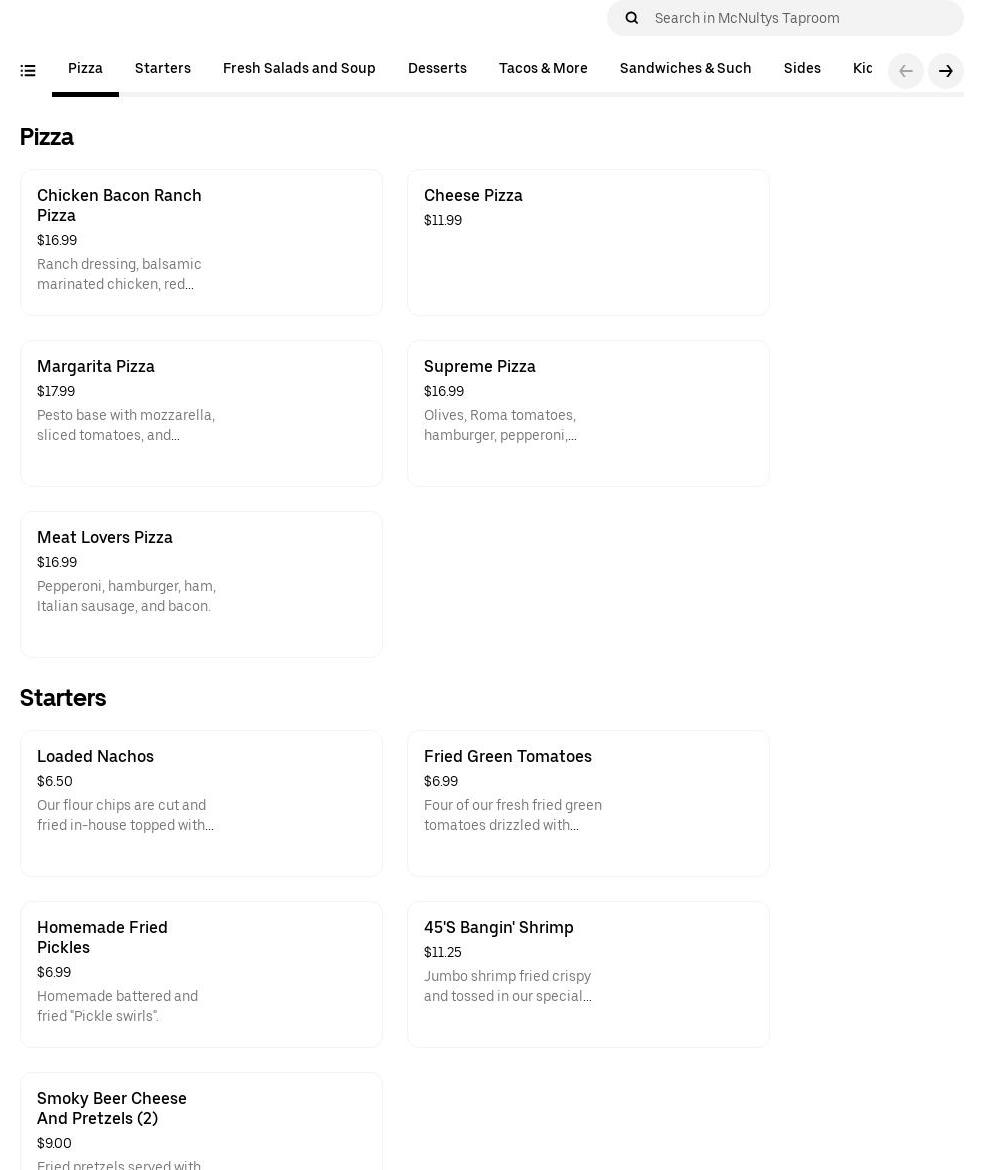Jump to the Sandwiches & Such tab
The image size is (984, 1170).
pos(685,68)
